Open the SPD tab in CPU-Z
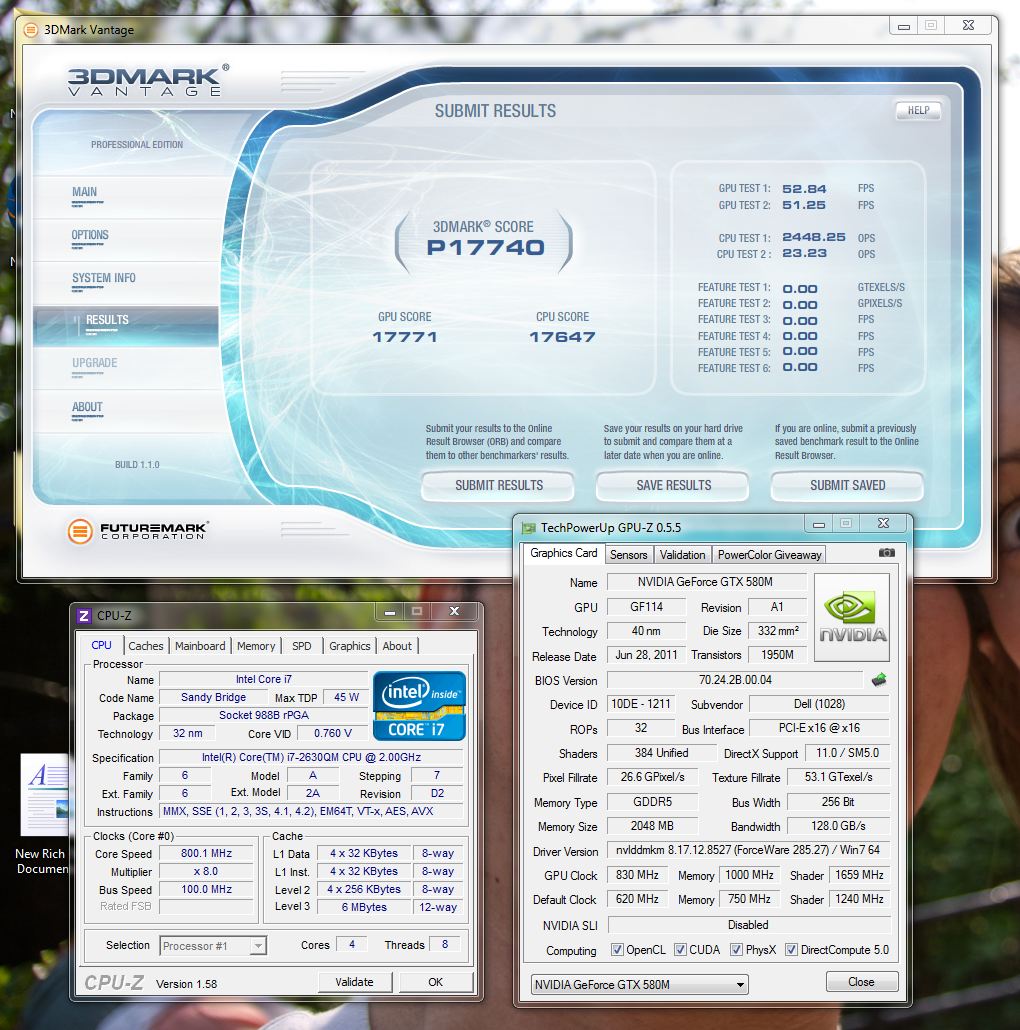 point(301,646)
